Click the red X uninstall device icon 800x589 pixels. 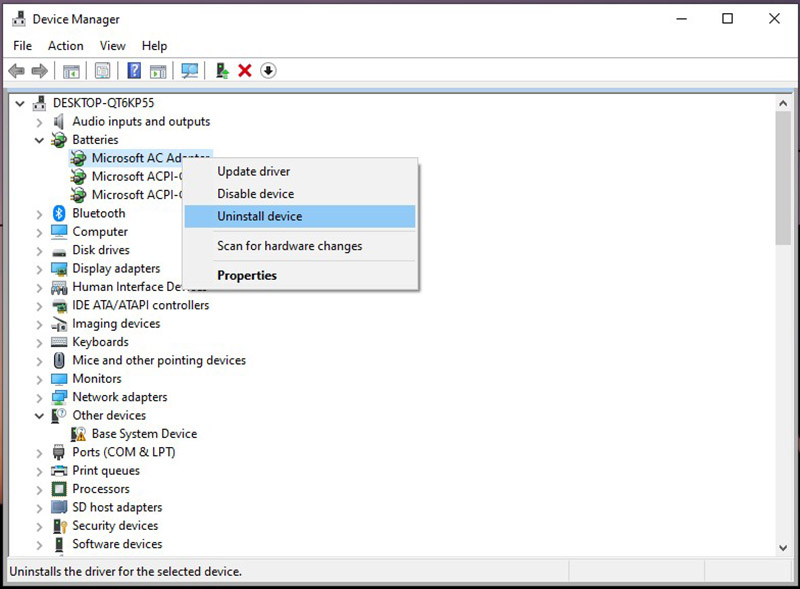point(245,70)
